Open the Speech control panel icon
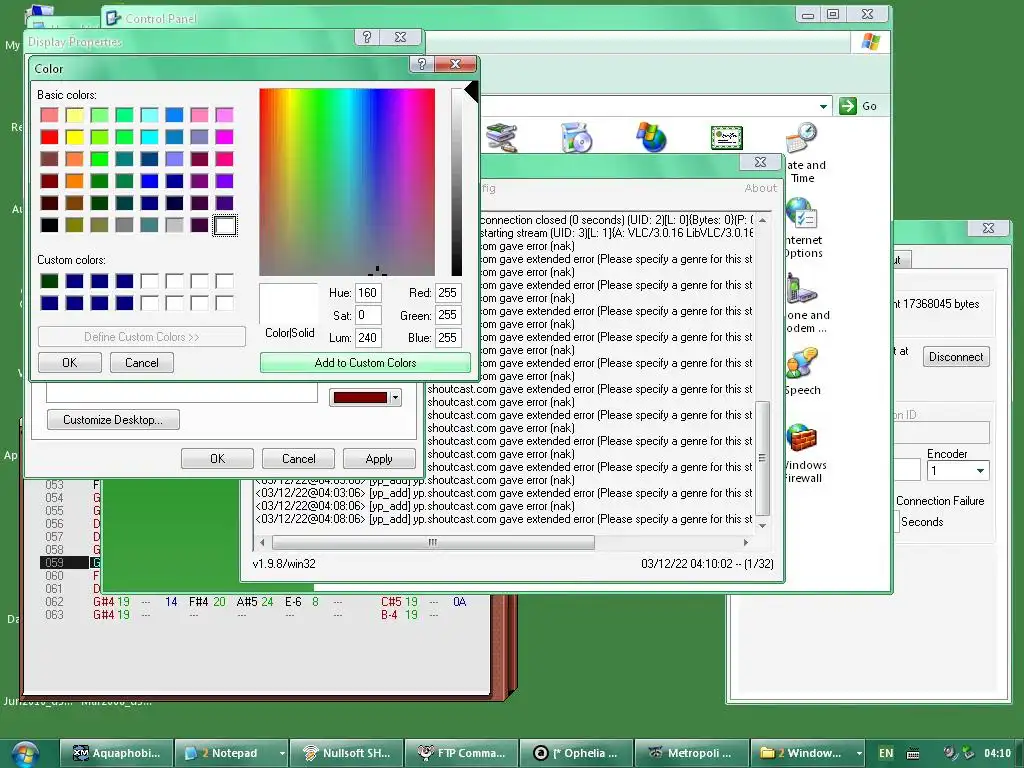The image size is (1024, 768). pos(802,363)
